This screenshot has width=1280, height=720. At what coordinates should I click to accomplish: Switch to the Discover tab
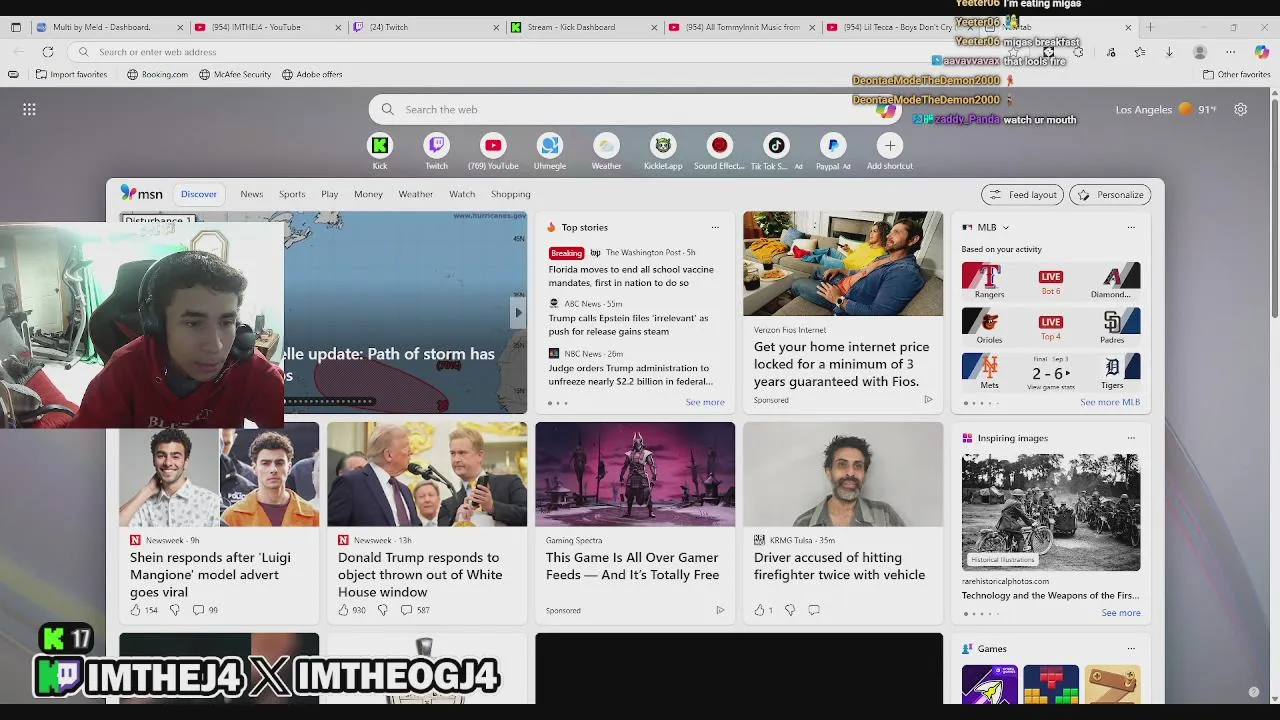[198, 194]
